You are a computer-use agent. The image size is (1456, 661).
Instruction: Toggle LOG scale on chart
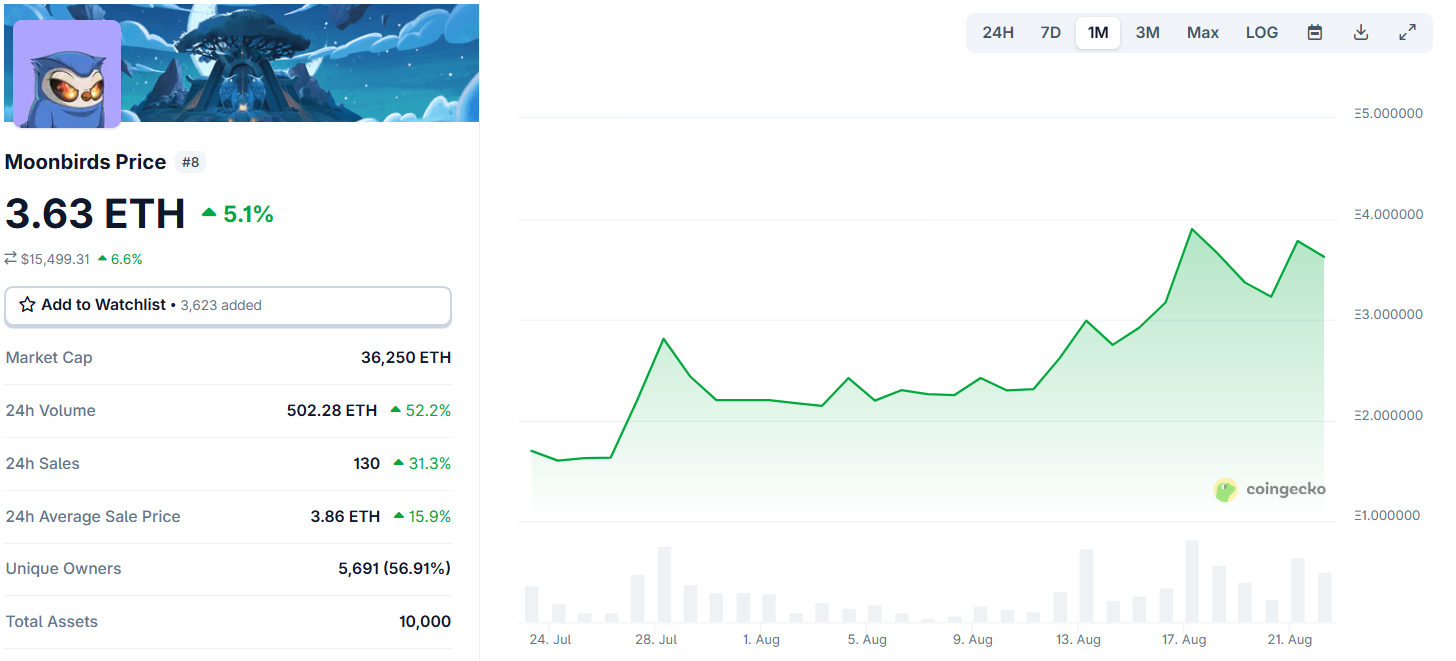click(1261, 32)
